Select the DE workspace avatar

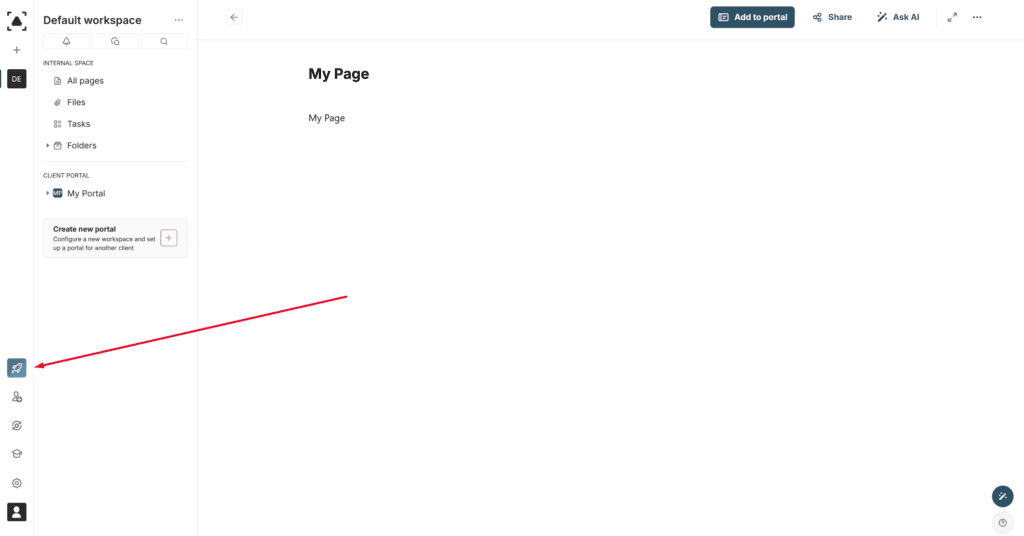pos(16,79)
